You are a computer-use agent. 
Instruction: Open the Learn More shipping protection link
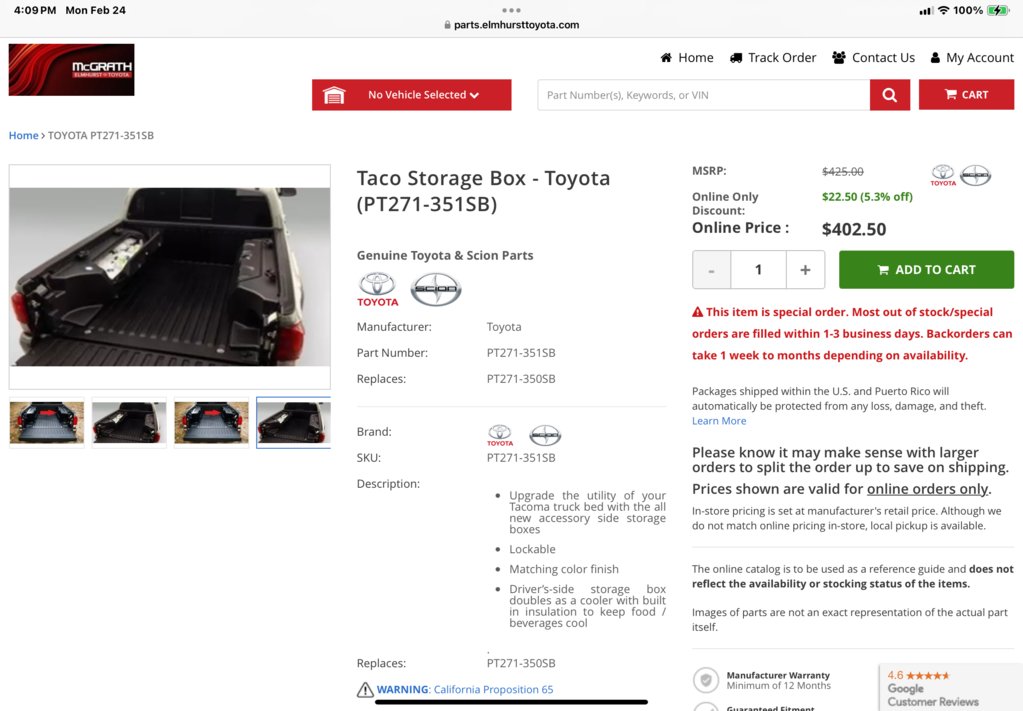point(719,421)
